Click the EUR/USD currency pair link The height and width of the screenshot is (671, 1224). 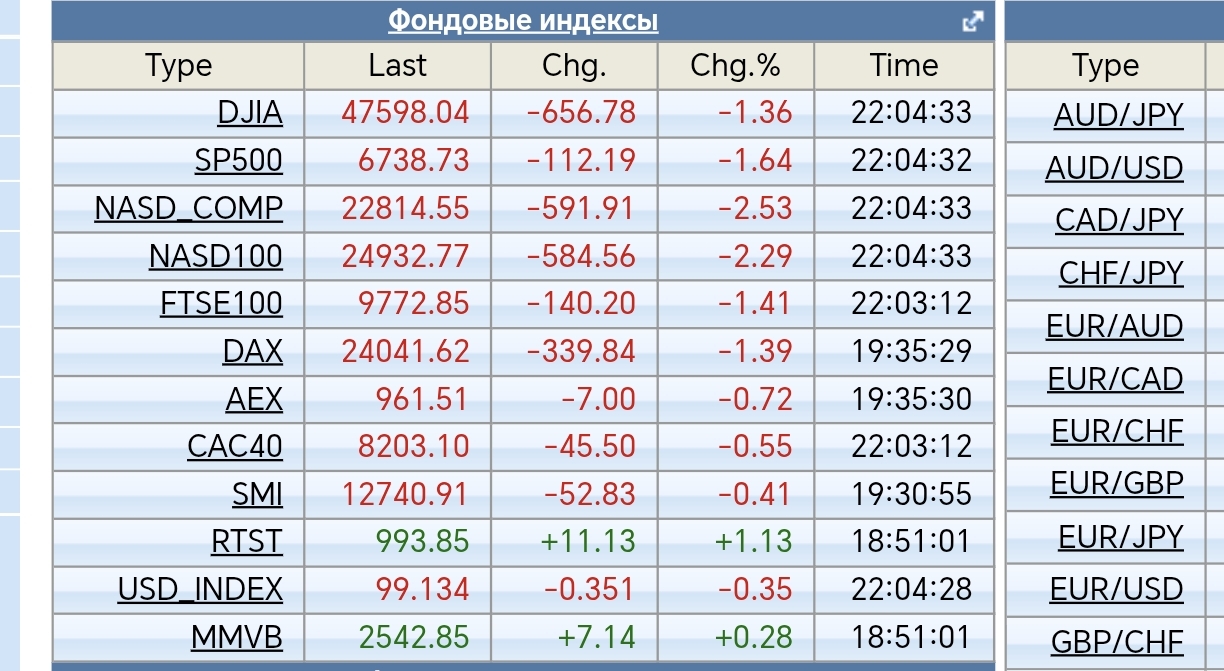coord(1116,590)
